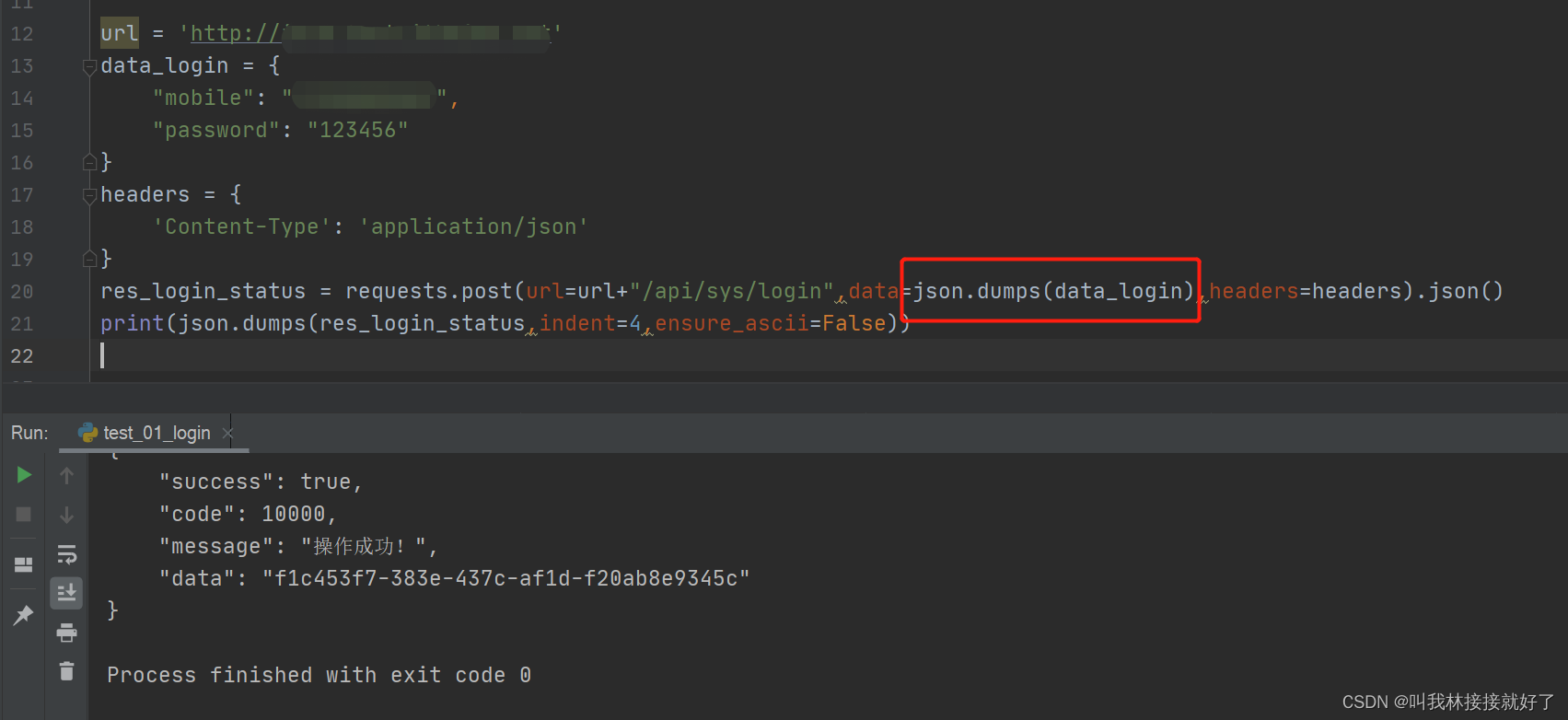1568x720 pixels.
Task: Click 'Process finished with exit code 0'
Action: tap(319, 675)
